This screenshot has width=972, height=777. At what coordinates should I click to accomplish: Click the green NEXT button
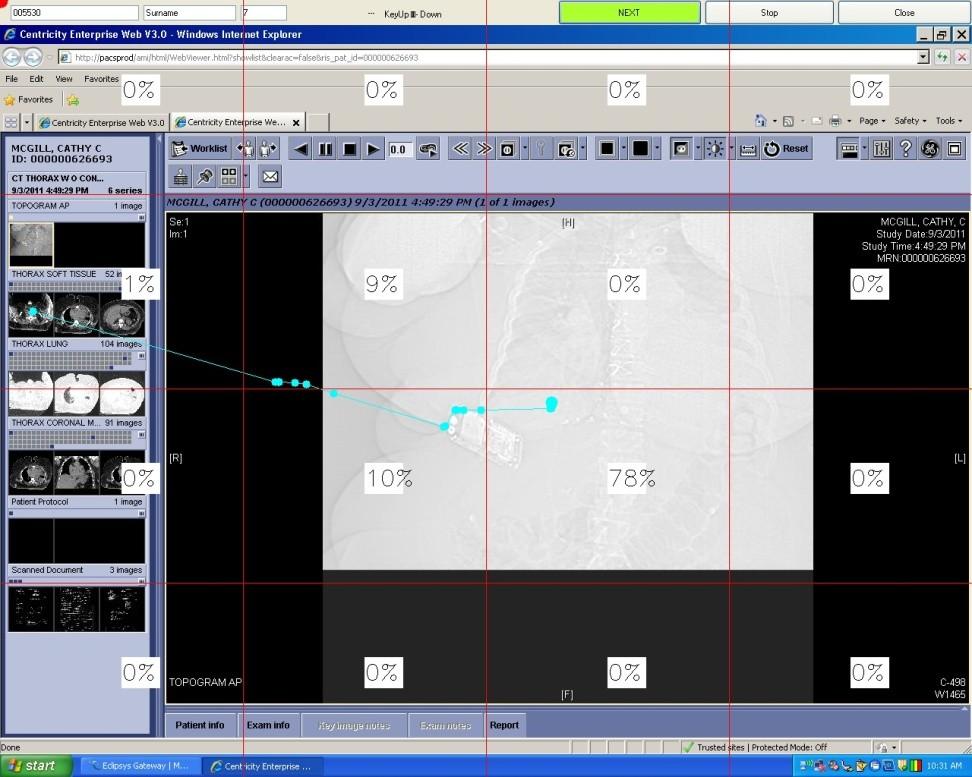pyautogui.click(x=629, y=12)
